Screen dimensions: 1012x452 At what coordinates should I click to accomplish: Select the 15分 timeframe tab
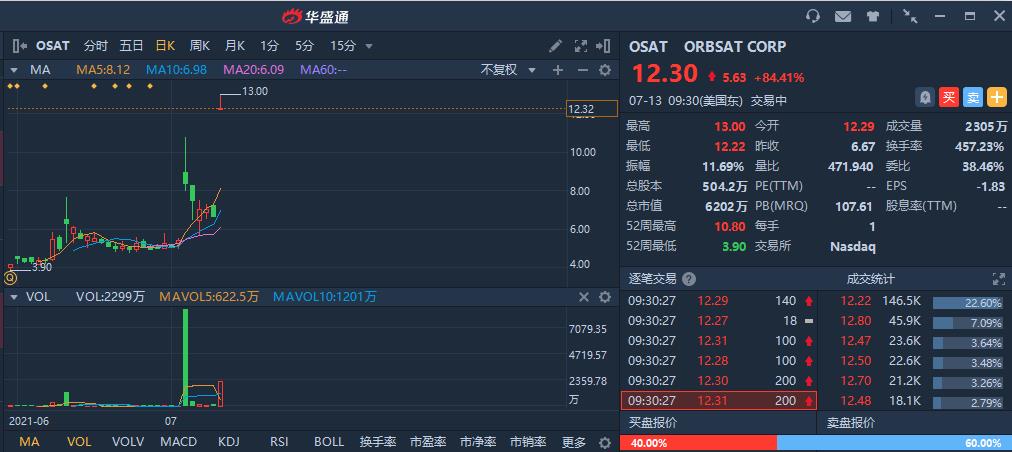coord(343,46)
